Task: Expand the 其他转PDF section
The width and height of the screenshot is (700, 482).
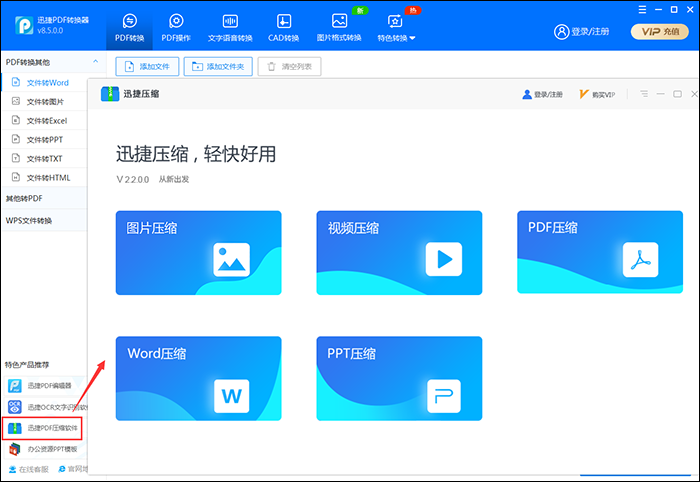Action: pyautogui.click(x=45, y=198)
